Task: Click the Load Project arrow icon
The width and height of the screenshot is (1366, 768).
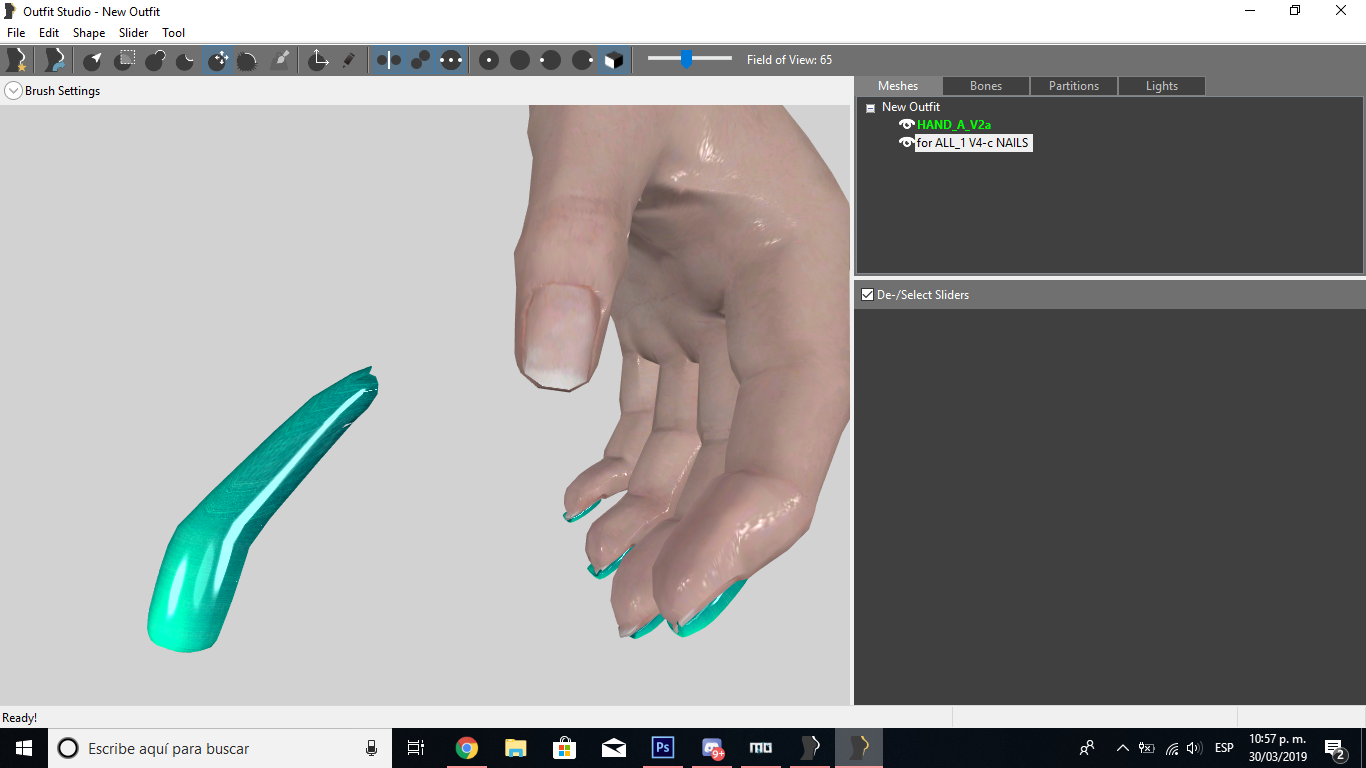Action: (x=55, y=60)
